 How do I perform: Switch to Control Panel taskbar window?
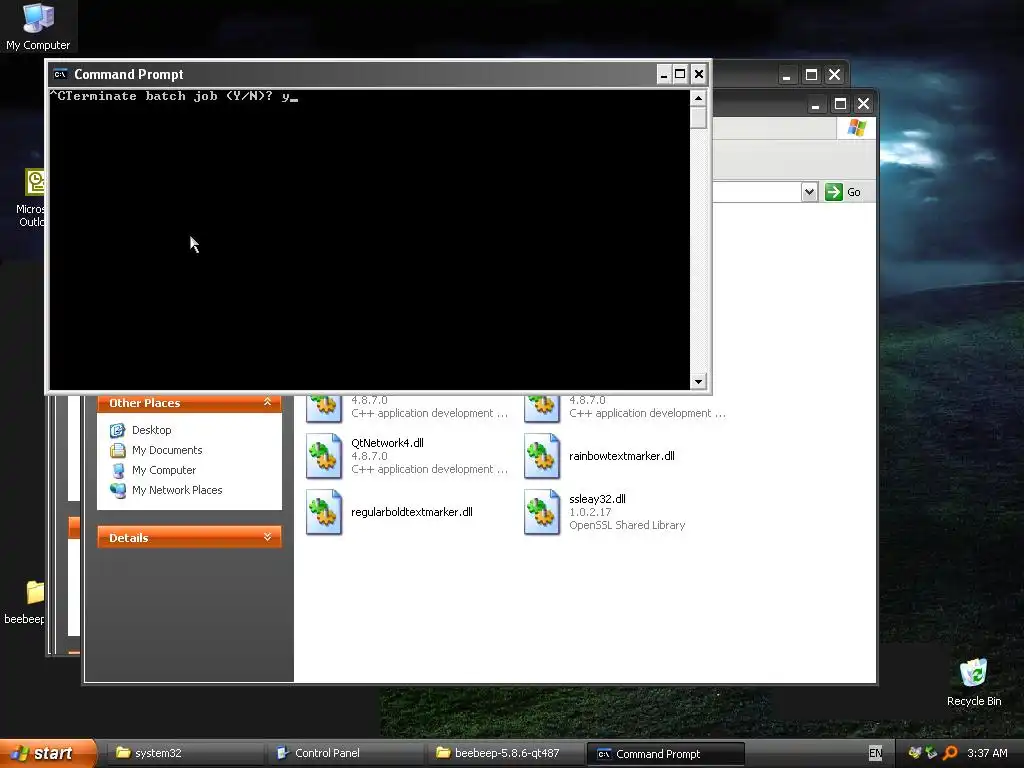[x=344, y=753]
